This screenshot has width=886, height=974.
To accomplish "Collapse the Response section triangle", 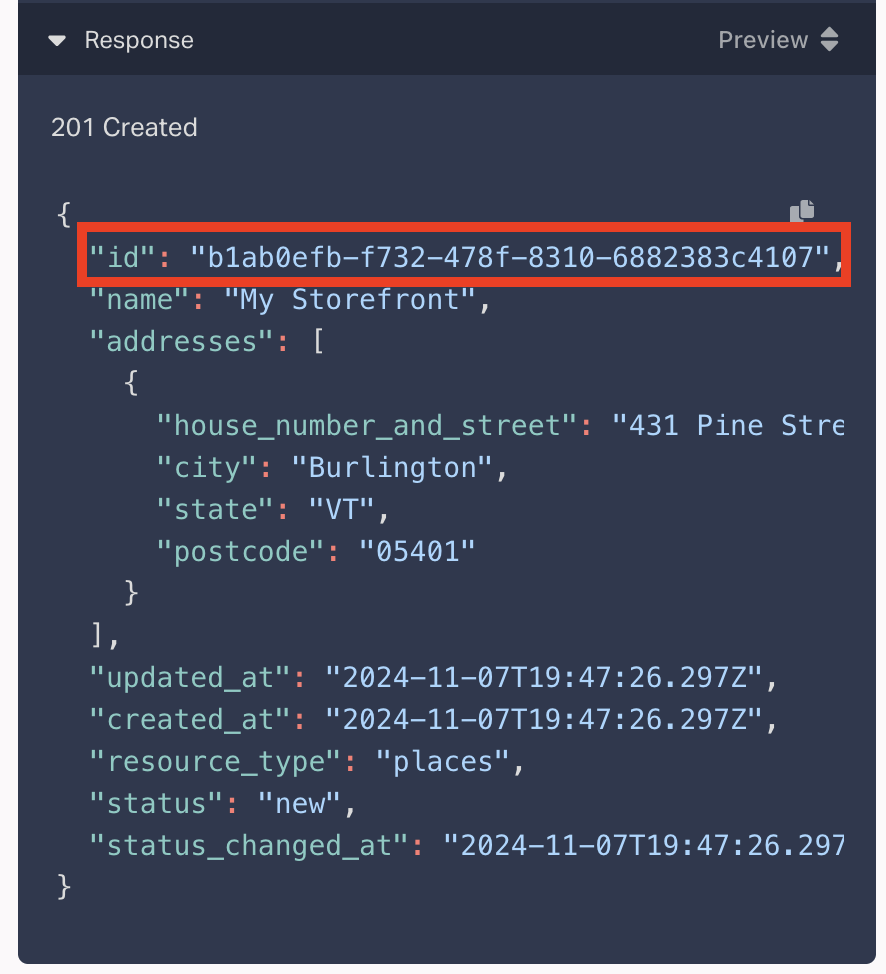I will click(x=57, y=41).
